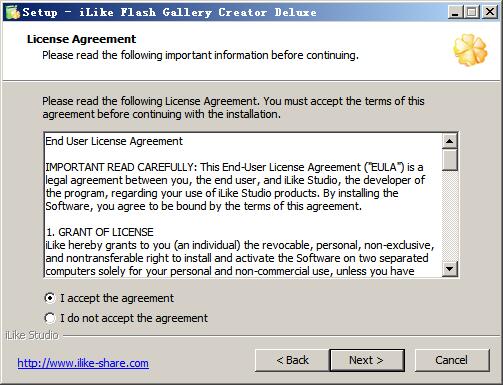The height and width of the screenshot is (385, 503).
Task: Click the "License Agreement" page heading
Action: [81, 39]
